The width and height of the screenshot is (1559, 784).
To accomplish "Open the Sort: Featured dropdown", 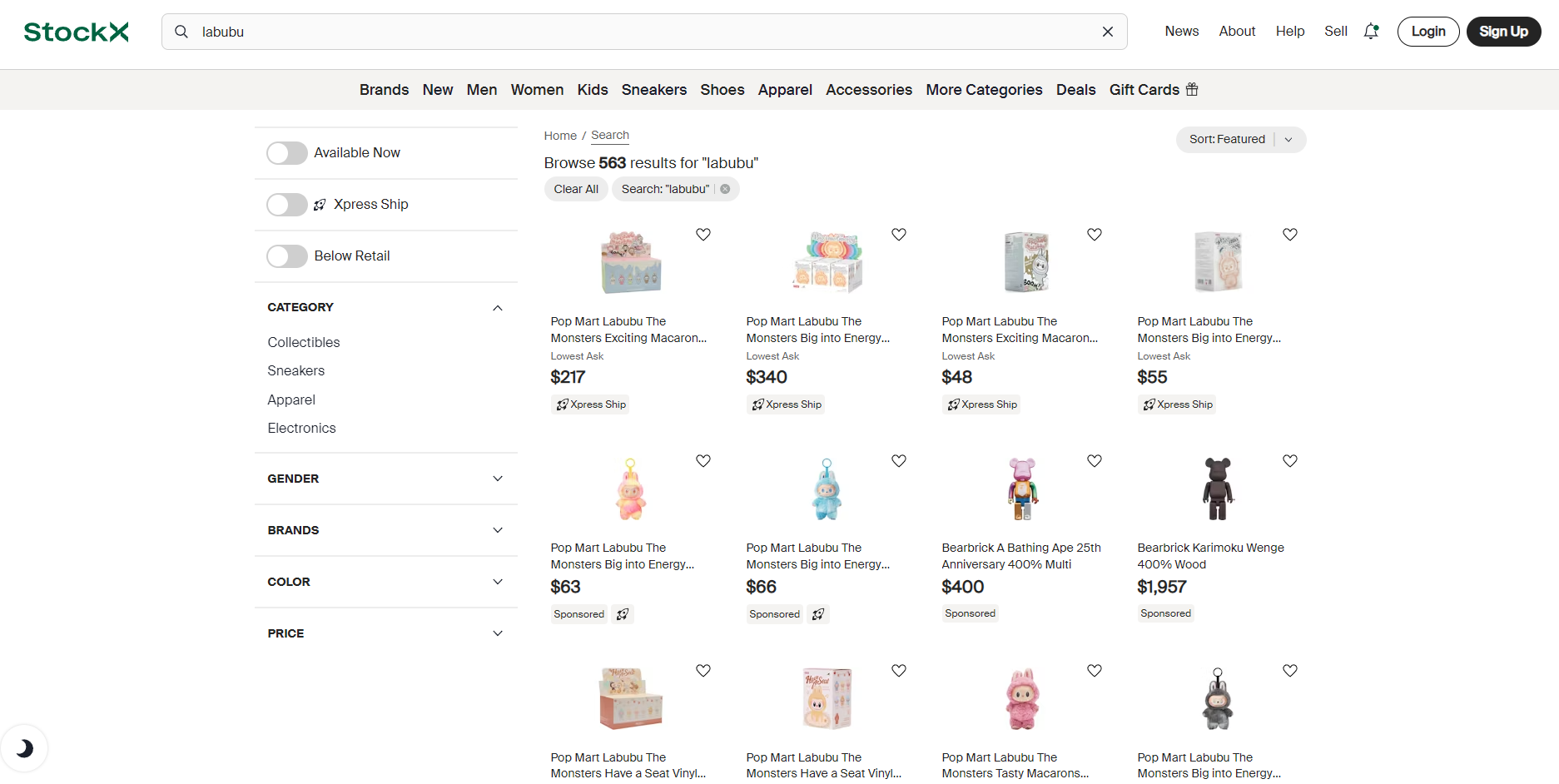I will point(1240,140).
